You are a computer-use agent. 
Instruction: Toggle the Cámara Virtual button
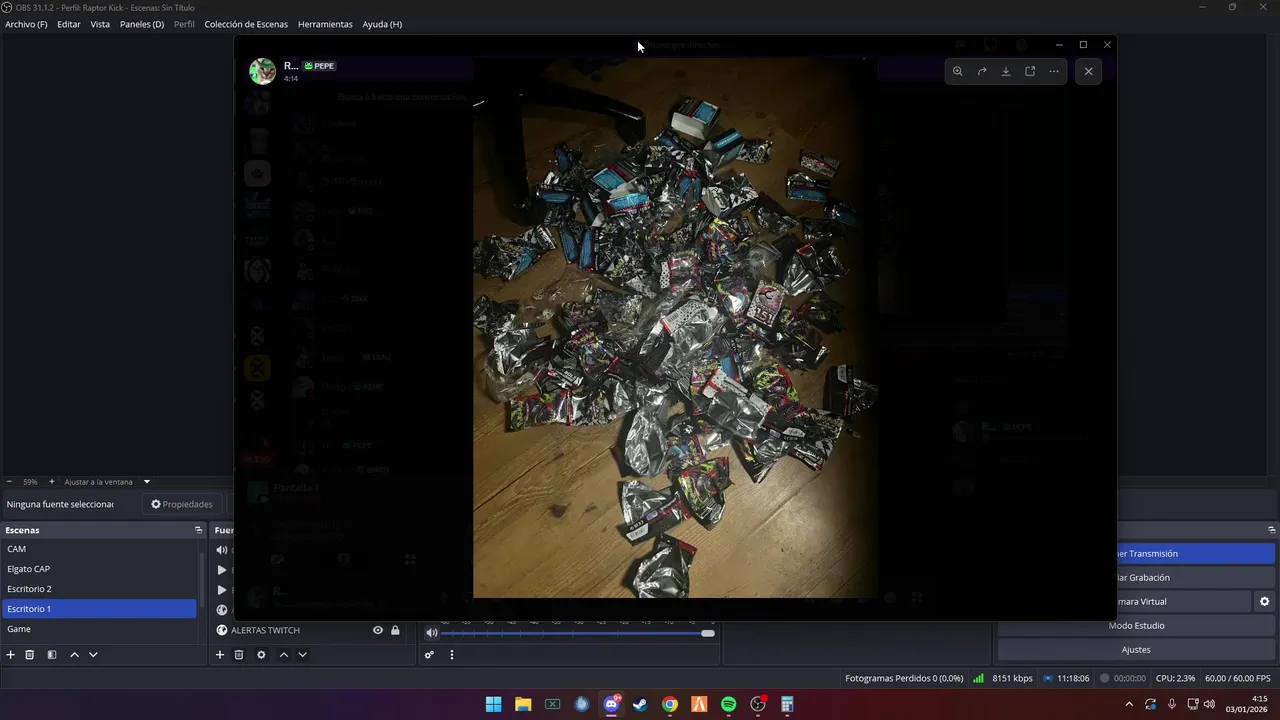coord(1183,601)
